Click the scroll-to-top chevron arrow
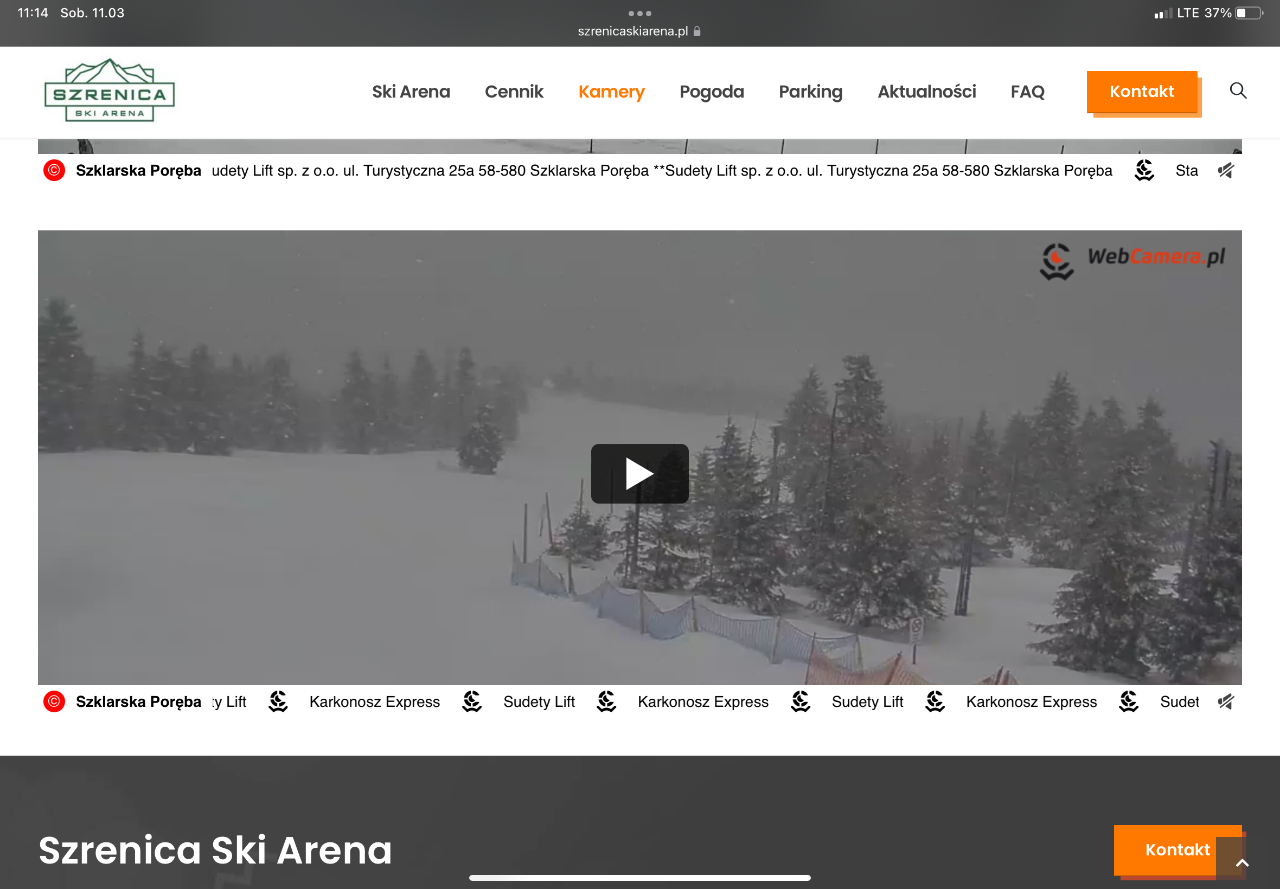This screenshot has height=889, width=1280. [x=1242, y=863]
